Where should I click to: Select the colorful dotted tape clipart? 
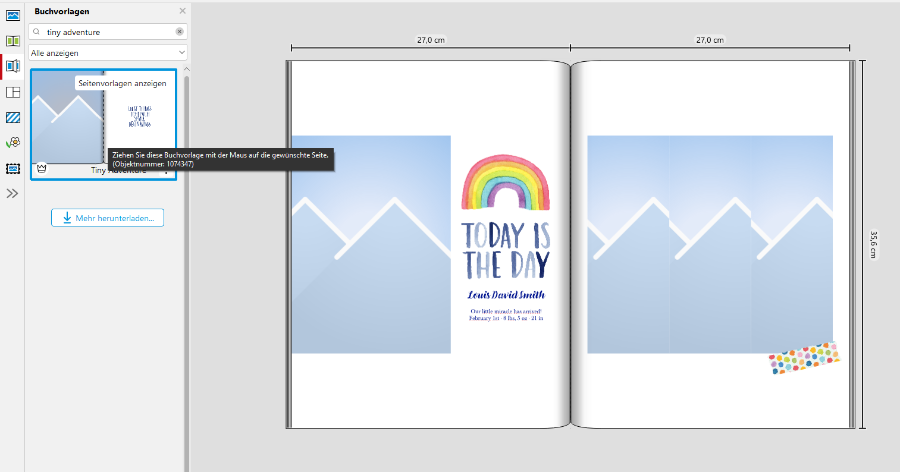coord(804,358)
